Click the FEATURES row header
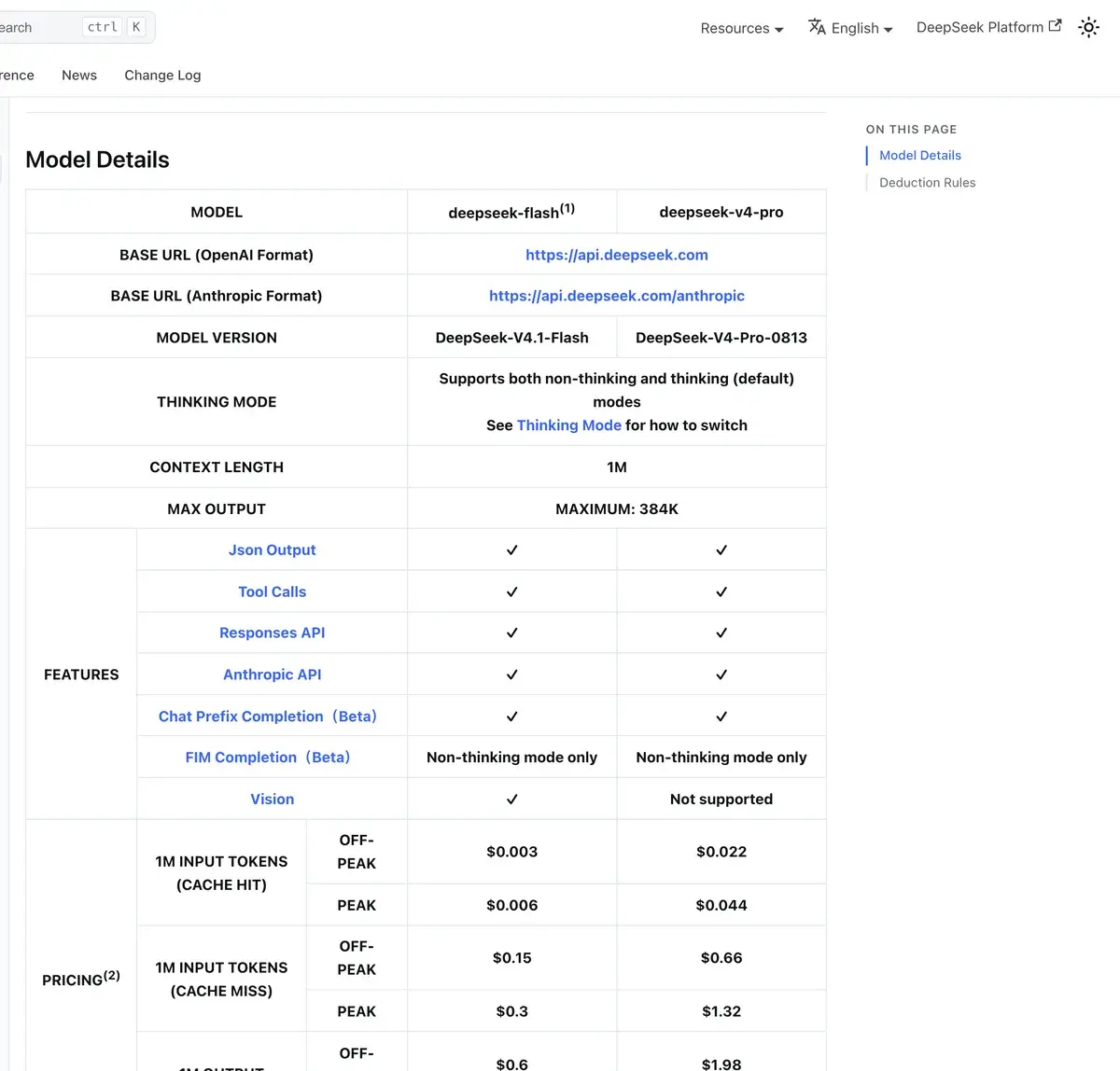 point(81,675)
